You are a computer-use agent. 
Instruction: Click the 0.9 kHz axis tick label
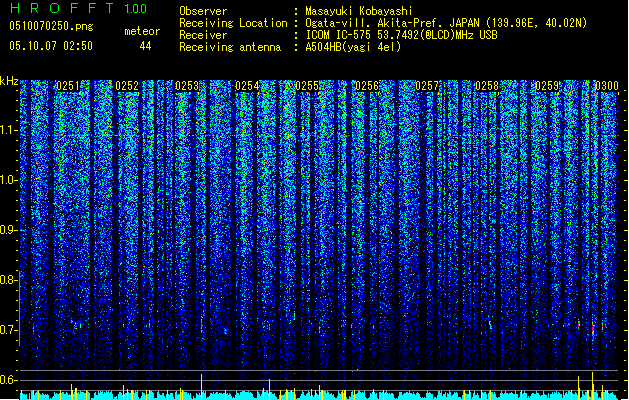8,230
